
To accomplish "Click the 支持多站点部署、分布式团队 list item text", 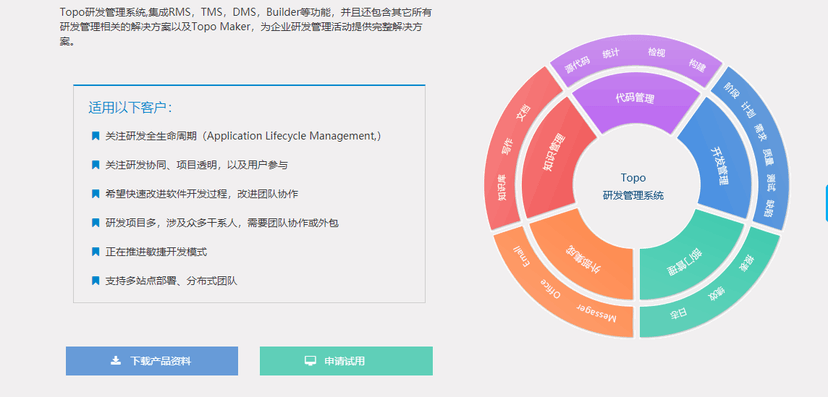I will 172,281.
